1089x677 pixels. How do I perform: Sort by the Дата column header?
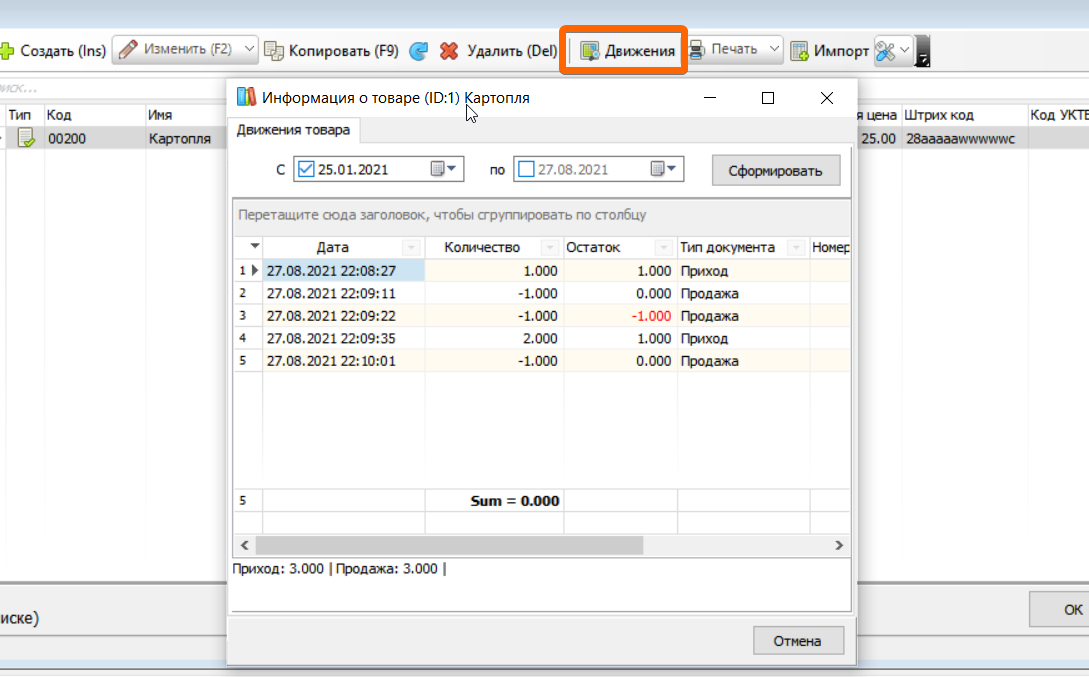point(333,247)
